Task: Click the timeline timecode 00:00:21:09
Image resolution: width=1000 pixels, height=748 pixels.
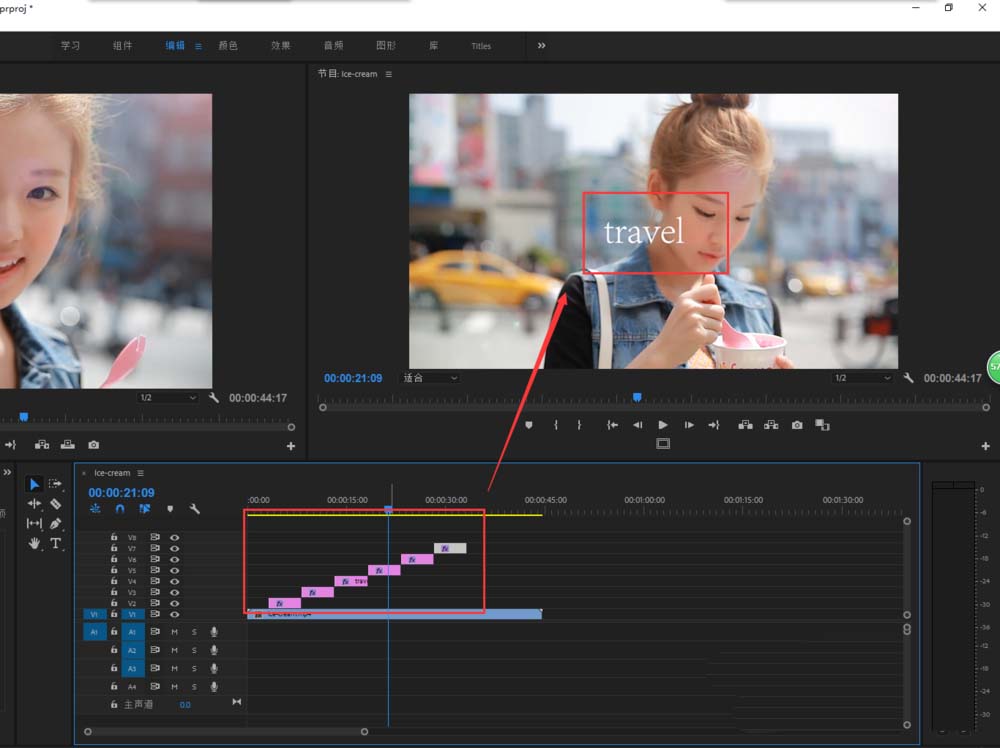Action: click(x=121, y=493)
